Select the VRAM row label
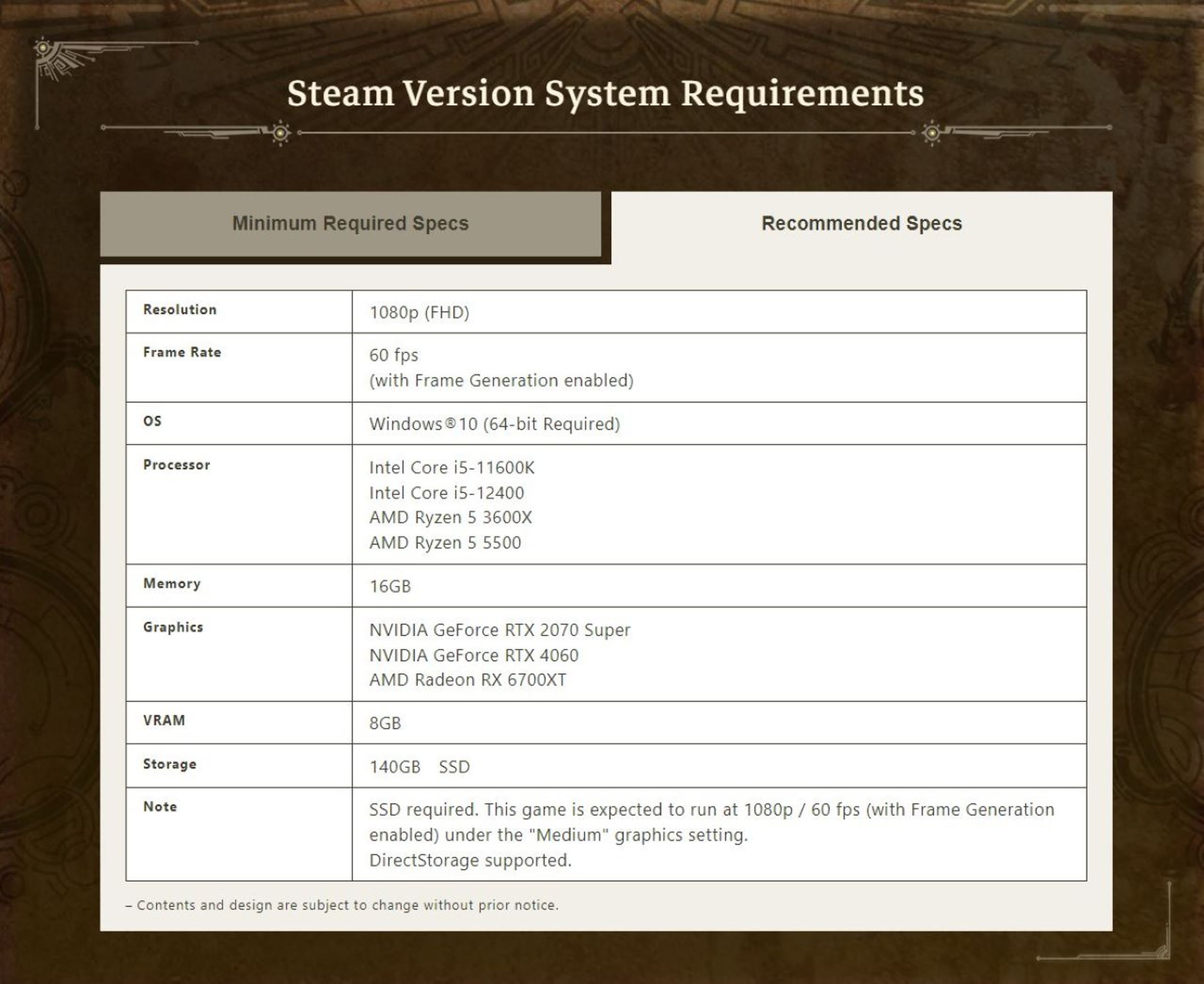The width and height of the screenshot is (1204, 984). point(164,721)
